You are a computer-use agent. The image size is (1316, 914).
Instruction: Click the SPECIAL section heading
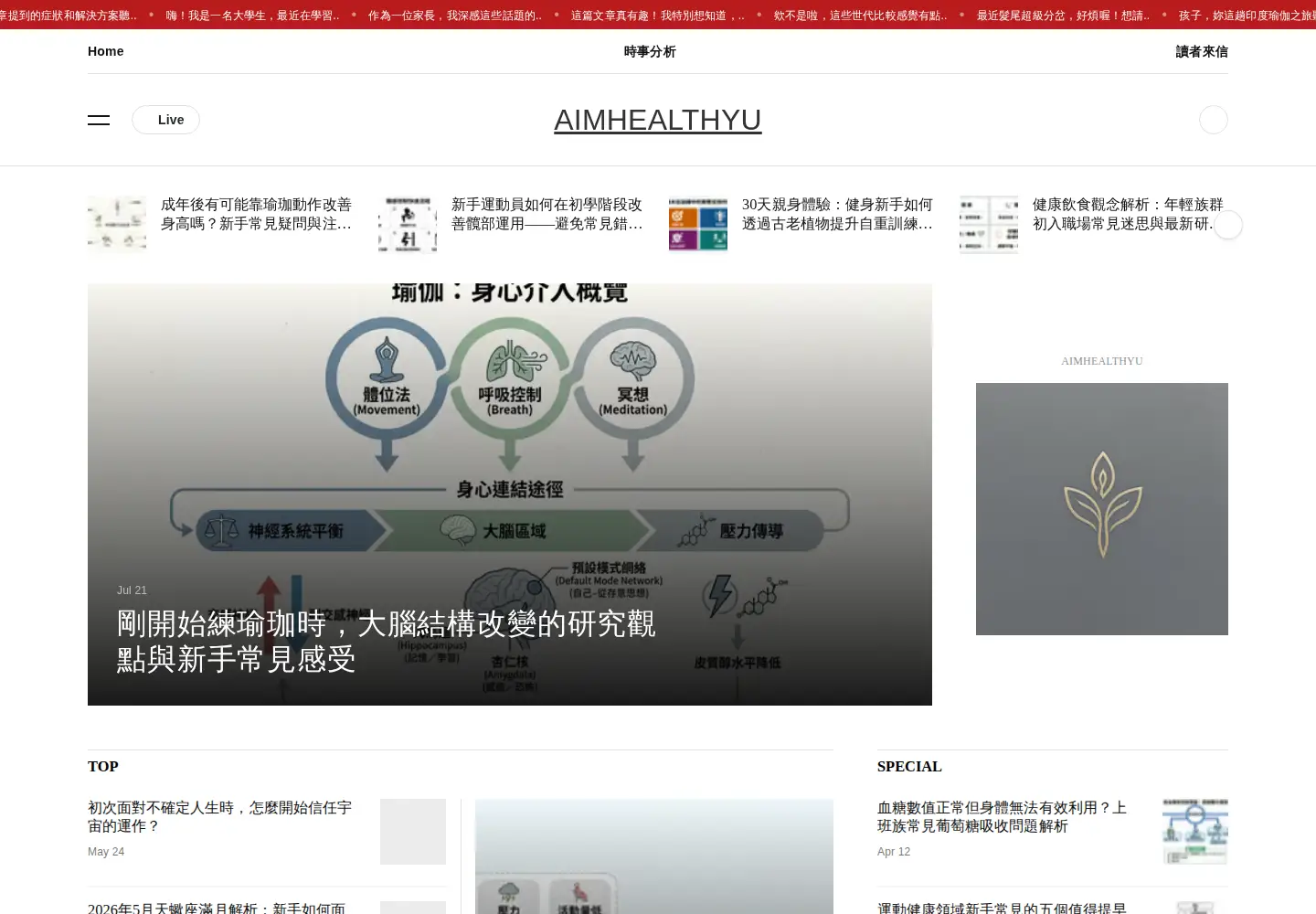click(909, 767)
